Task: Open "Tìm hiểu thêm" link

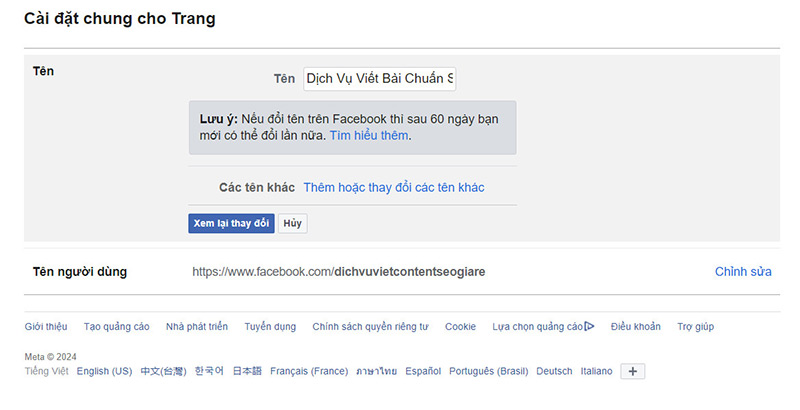Action: [369, 135]
